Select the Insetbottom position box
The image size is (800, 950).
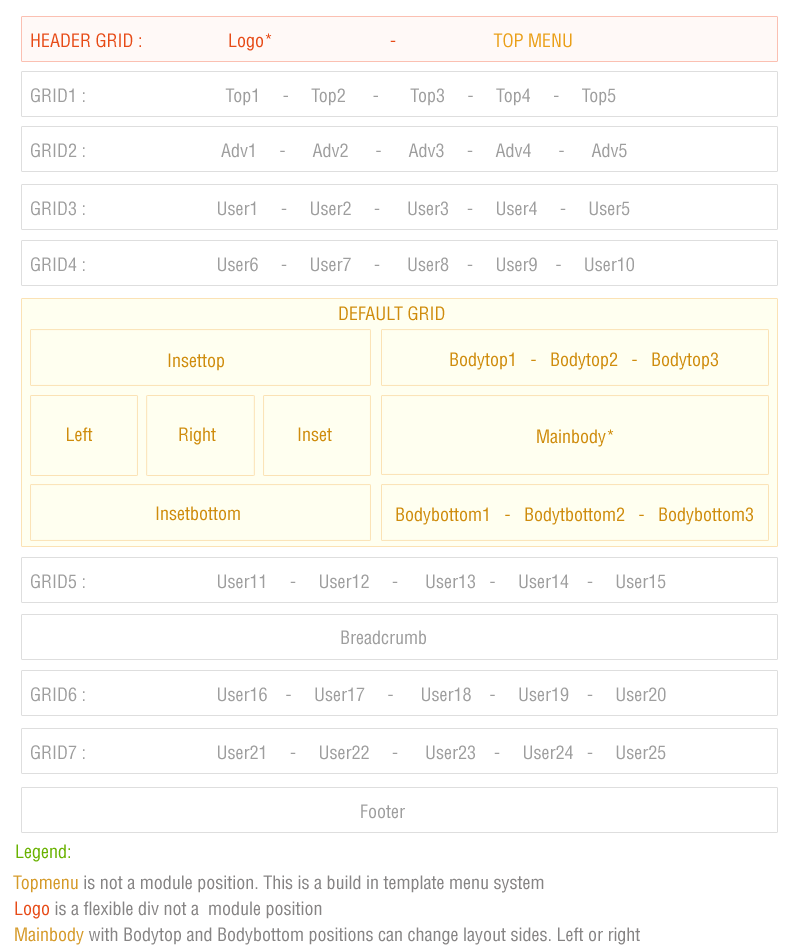200,514
